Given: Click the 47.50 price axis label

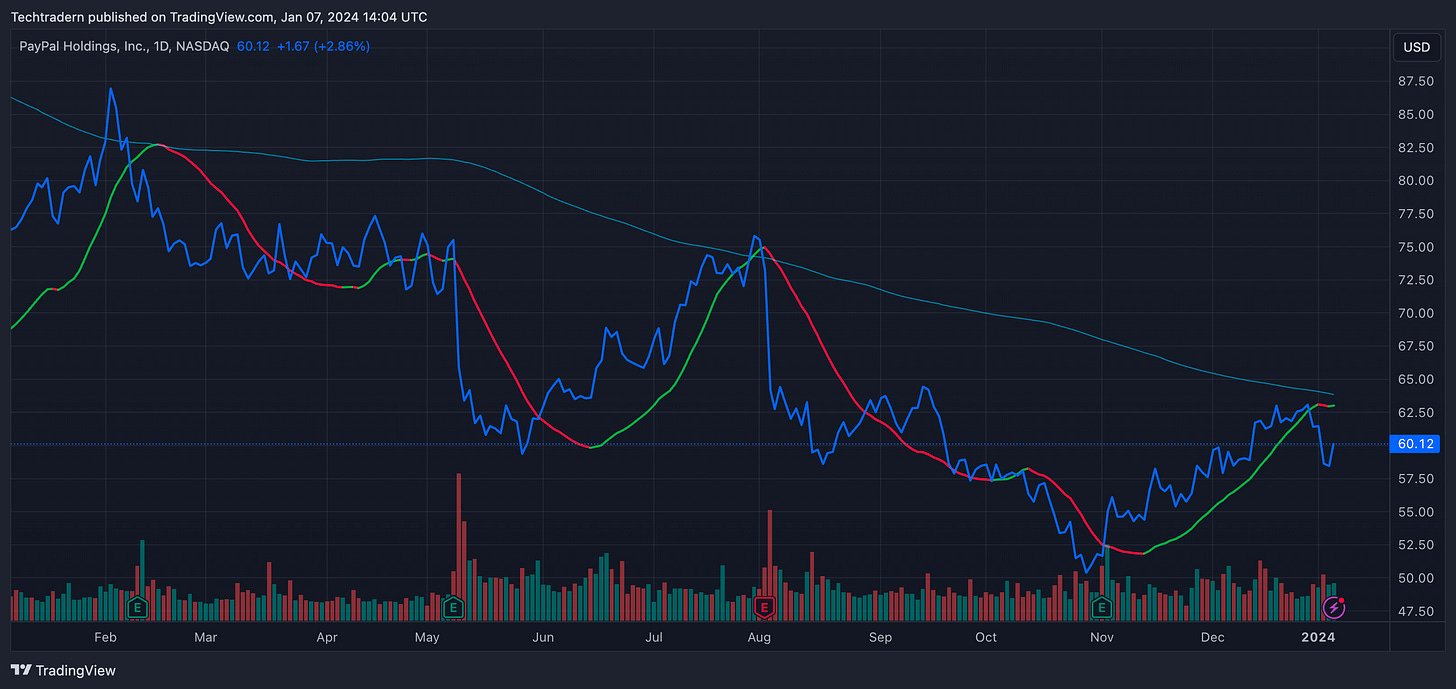Looking at the screenshot, I should click(x=1416, y=611).
